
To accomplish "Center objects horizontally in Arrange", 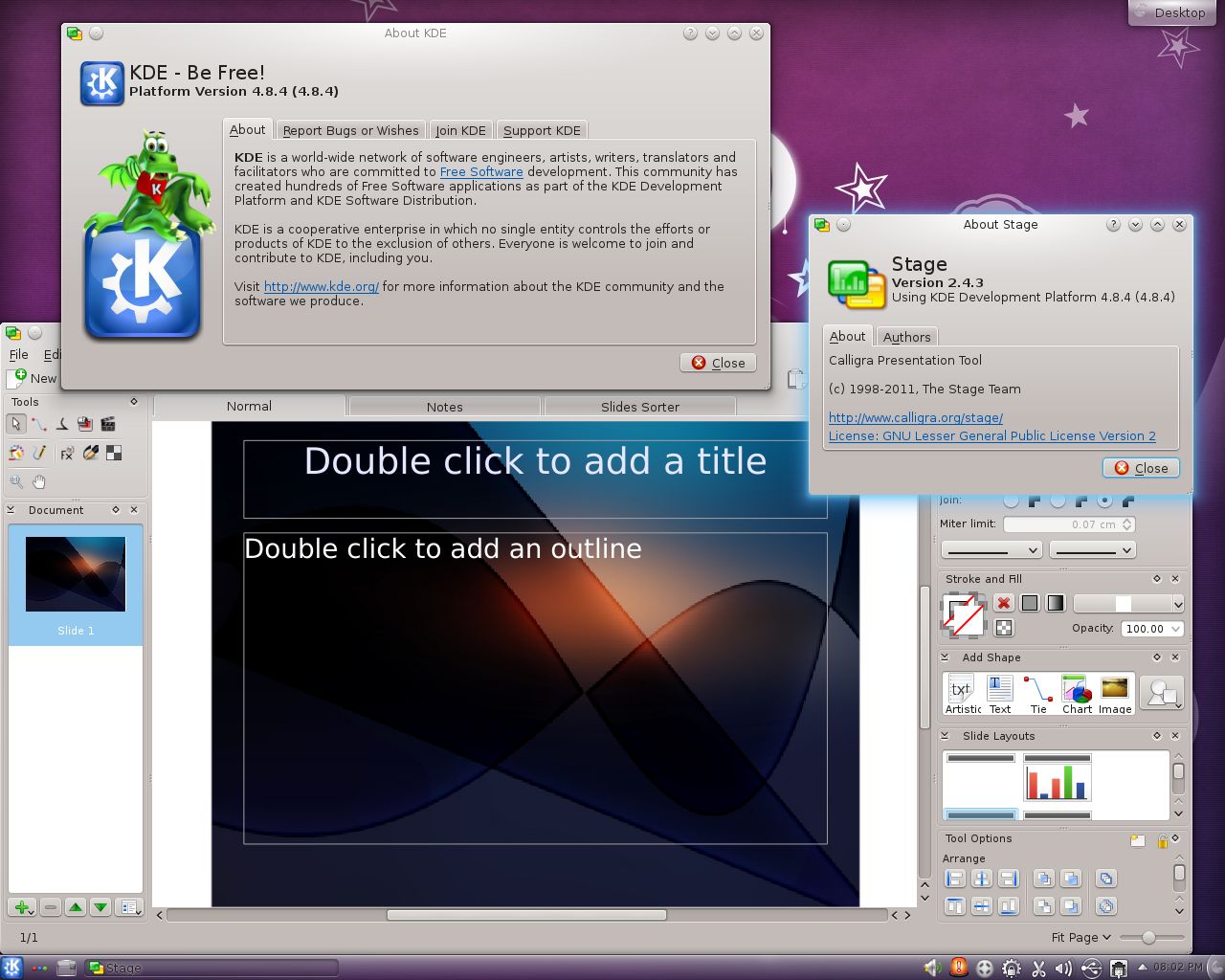I will point(981,879).
